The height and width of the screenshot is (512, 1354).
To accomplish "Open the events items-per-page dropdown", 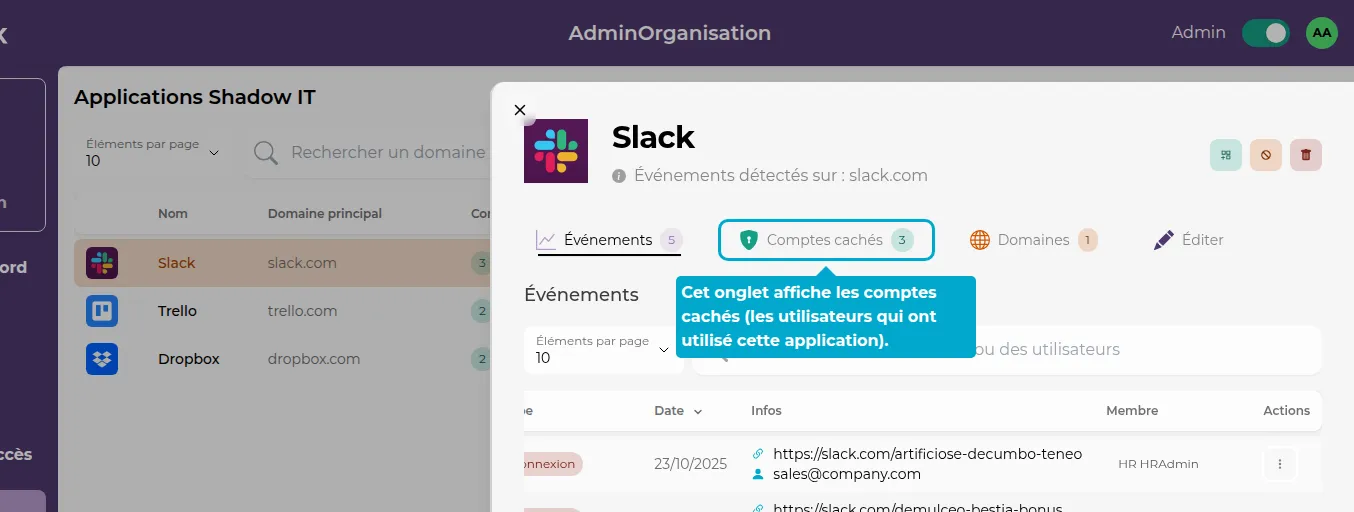I will click(x=603, y=349).
